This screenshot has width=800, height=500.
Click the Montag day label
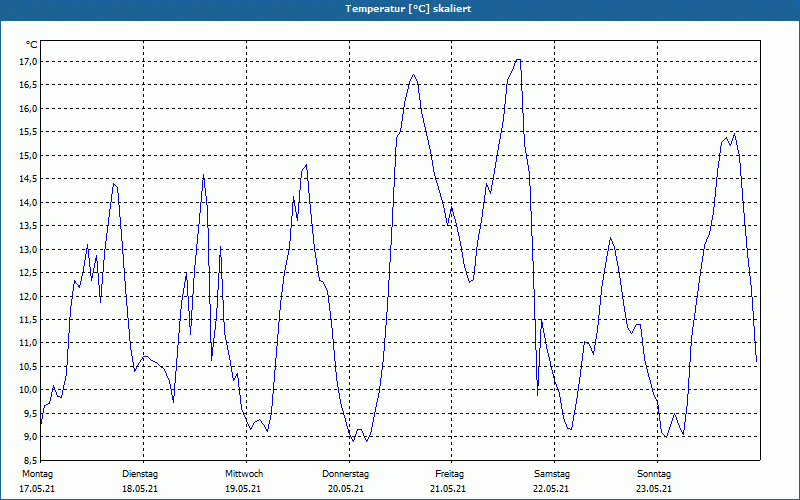tap(37, 474)
